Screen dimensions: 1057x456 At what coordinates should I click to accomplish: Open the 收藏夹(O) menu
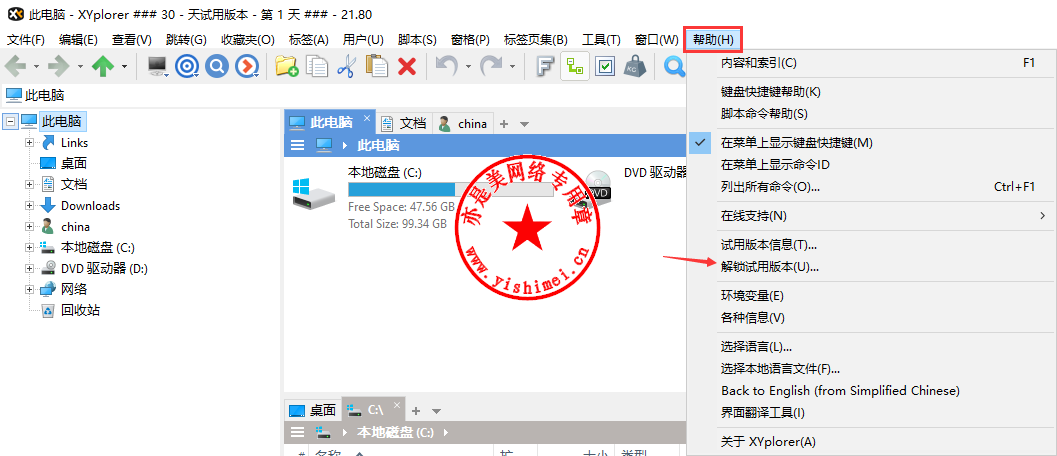click(247, 40)
